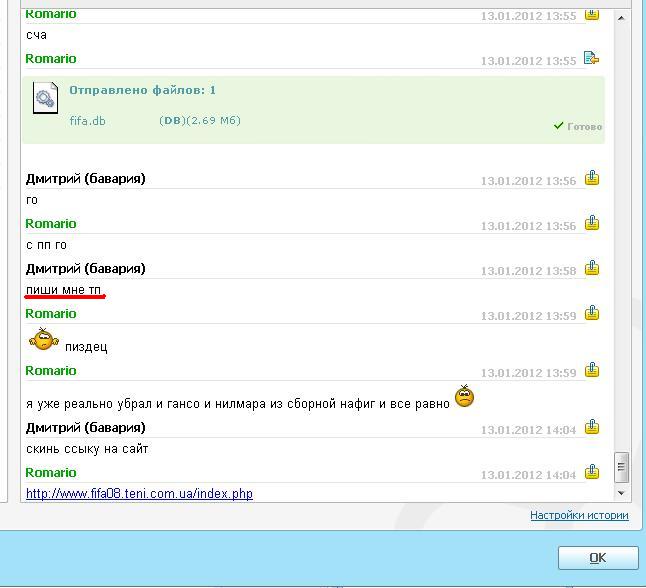The height and width of the screenshot is (588, 646).
Task: Click the message icon beside timestamp 13:55 above 'сча'
Action: 592,14
